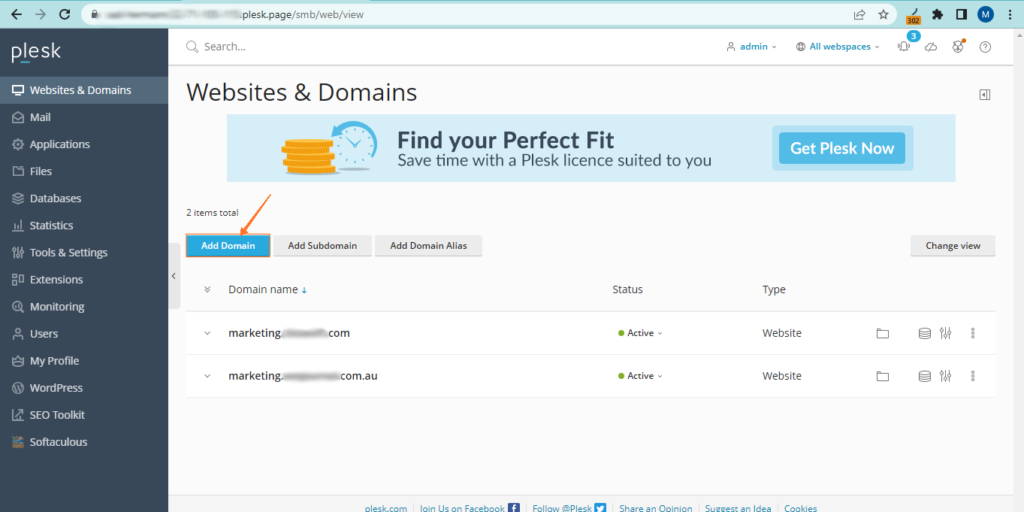Image resolution: width=1024 pixels, height=512 pixels.
Task: Click Add Domain Alias button
Action: point(428,246)
